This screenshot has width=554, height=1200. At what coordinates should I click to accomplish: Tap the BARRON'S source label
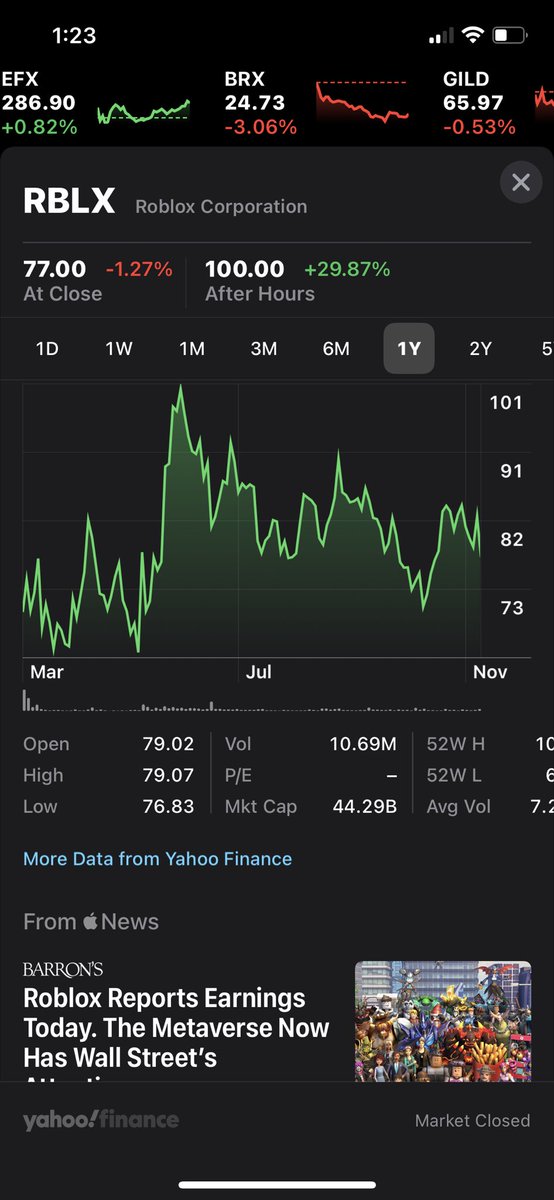pyautogui.click(x=63, y=969)
